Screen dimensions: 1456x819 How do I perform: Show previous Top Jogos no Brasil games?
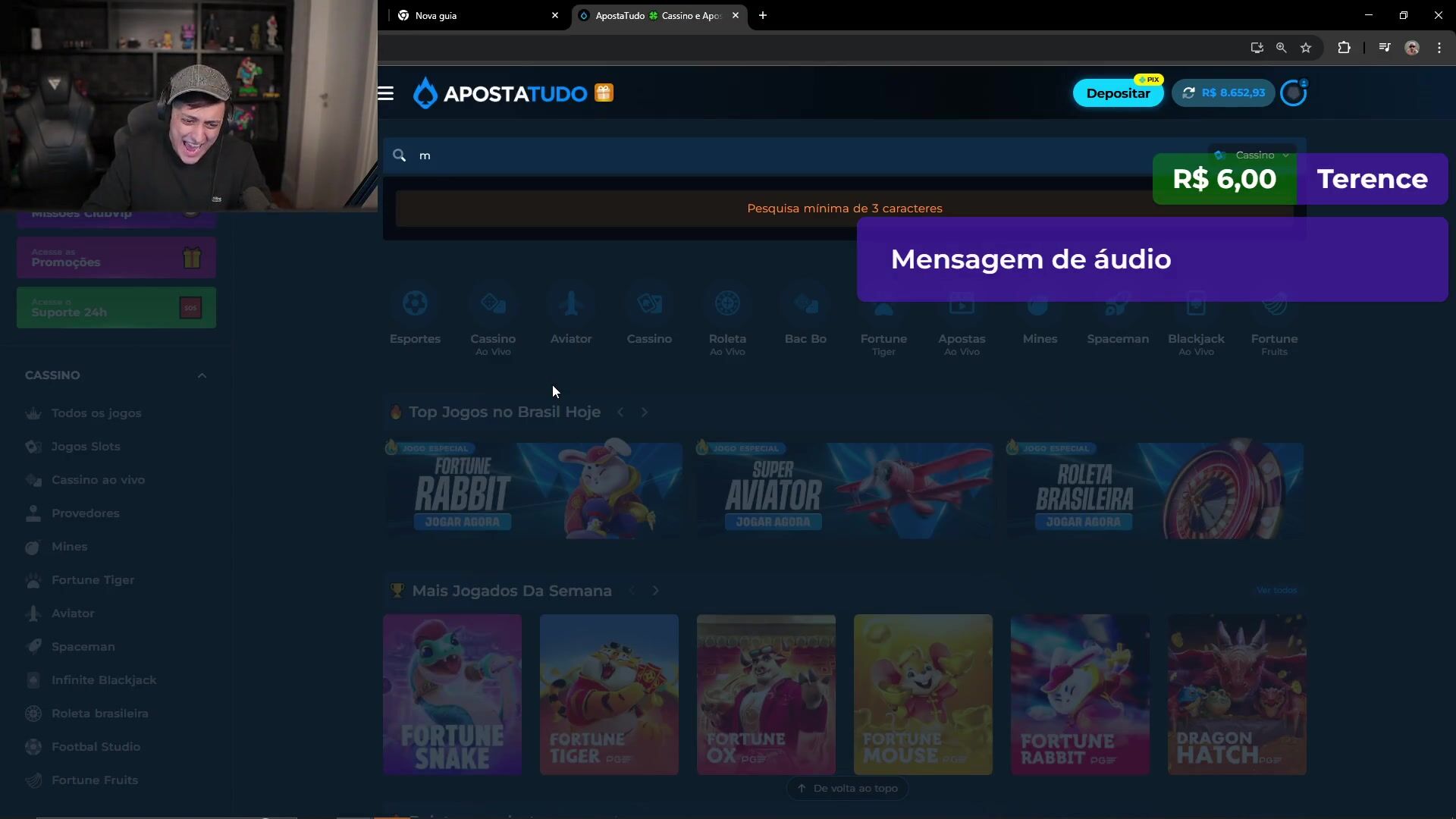pos(620,412)
